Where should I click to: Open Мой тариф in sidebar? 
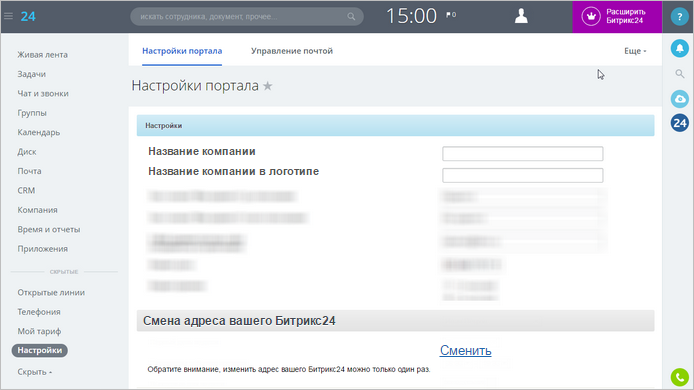[x=39, y=331]
